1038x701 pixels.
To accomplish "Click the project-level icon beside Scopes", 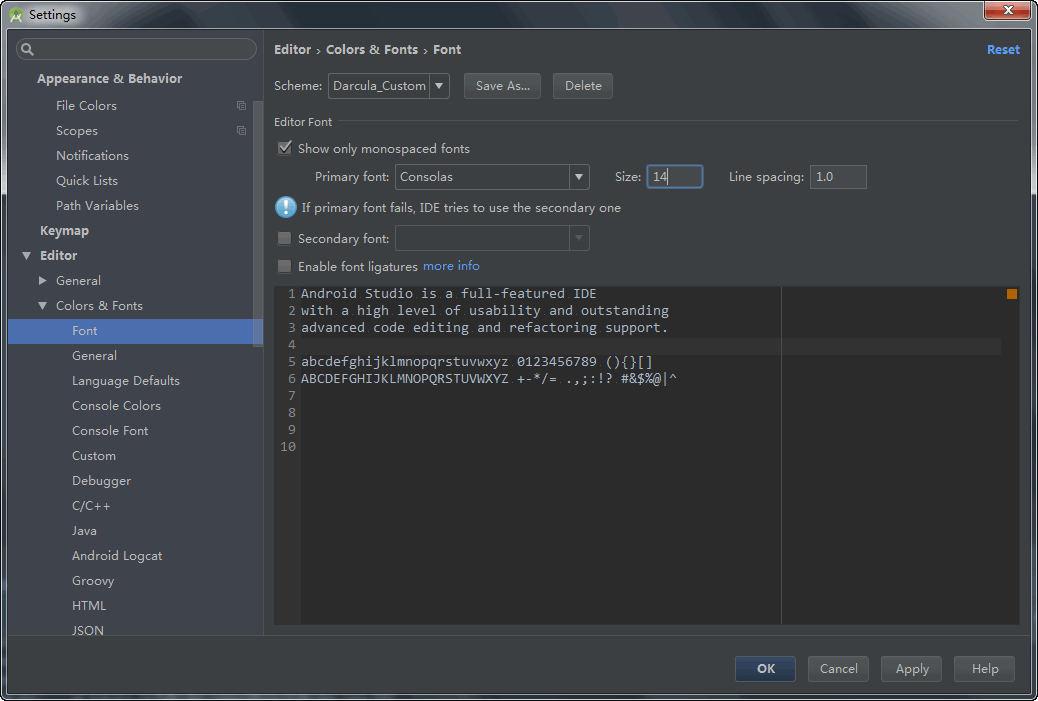I will [x=242, y=131].
